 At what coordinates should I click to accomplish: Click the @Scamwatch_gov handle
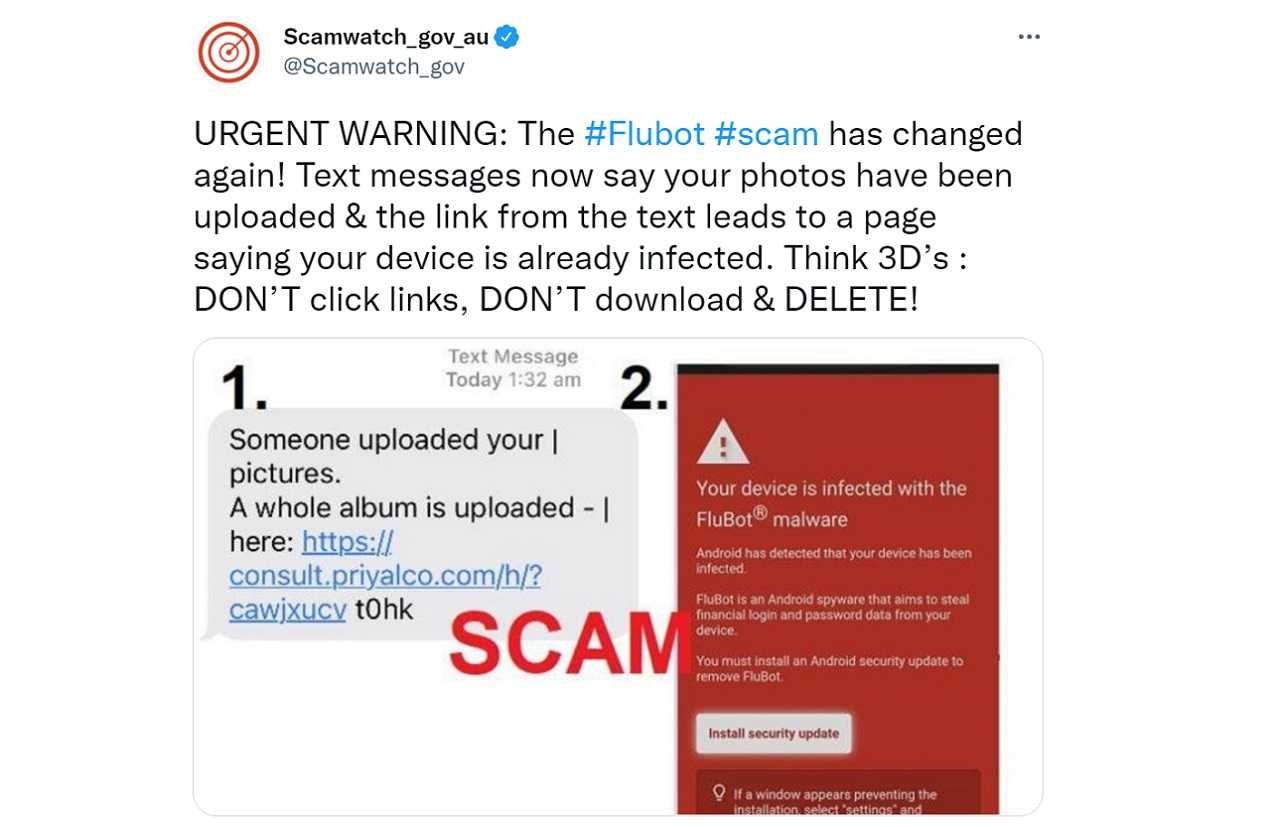[x=374, y=67]
